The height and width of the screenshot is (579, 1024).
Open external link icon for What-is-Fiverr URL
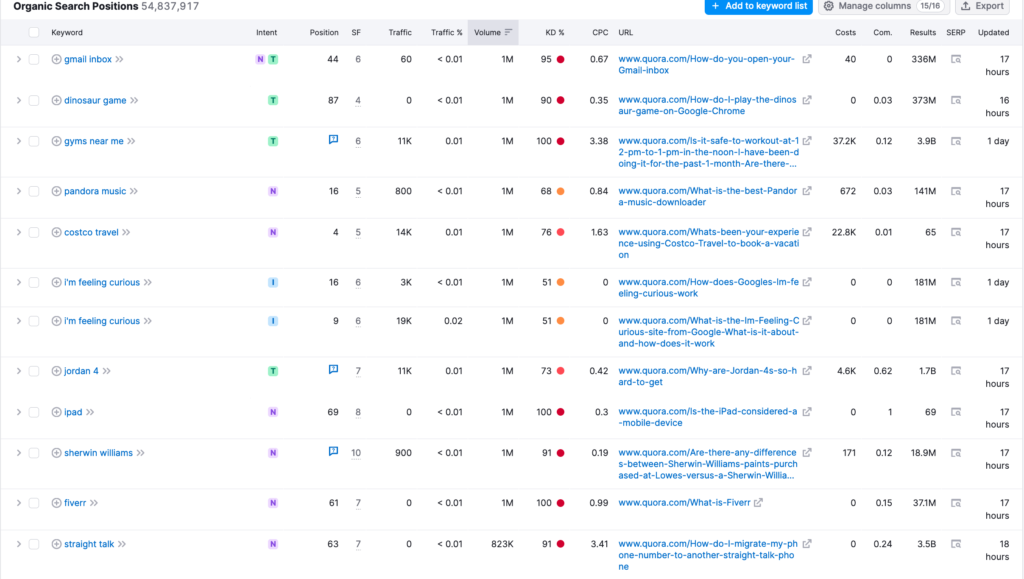(758, 503)
